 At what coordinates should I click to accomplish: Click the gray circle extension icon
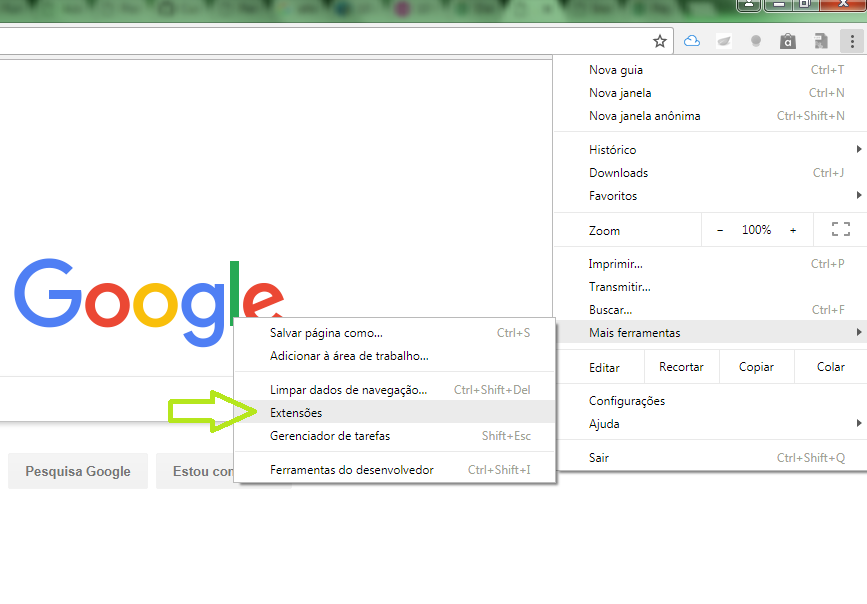pos(756,41)
